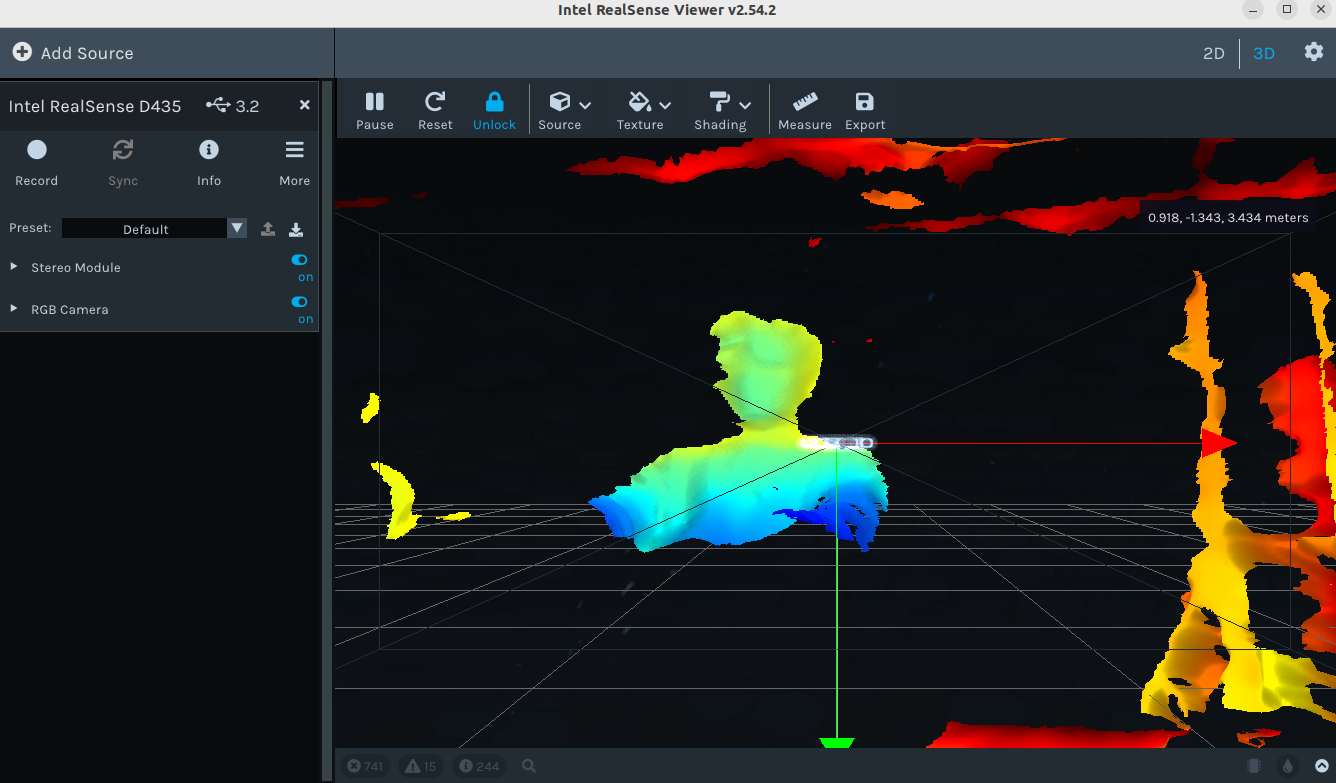
Task: Start recording with the Record button
Action: click(x=37, y=163)
